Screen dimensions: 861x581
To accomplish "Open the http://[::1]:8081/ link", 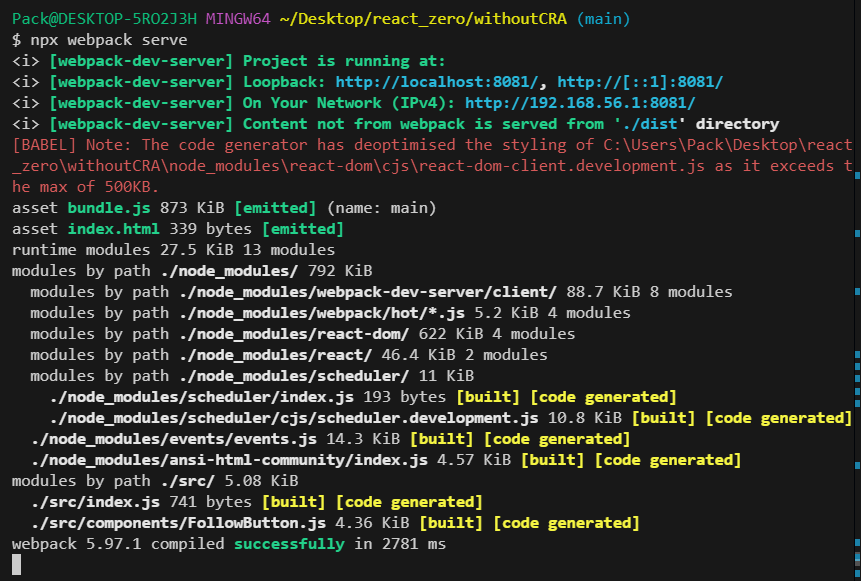I will [640, 82].
